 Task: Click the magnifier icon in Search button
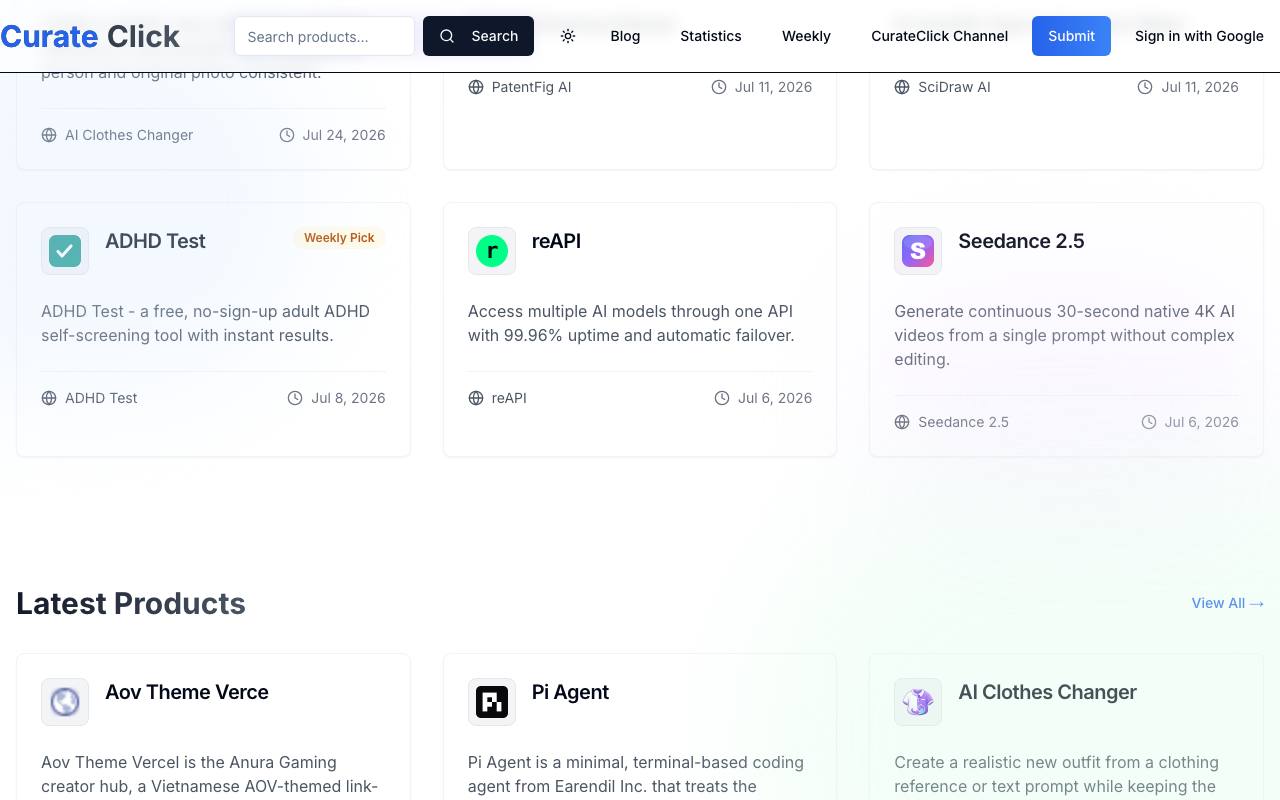(x=447, y=36)
